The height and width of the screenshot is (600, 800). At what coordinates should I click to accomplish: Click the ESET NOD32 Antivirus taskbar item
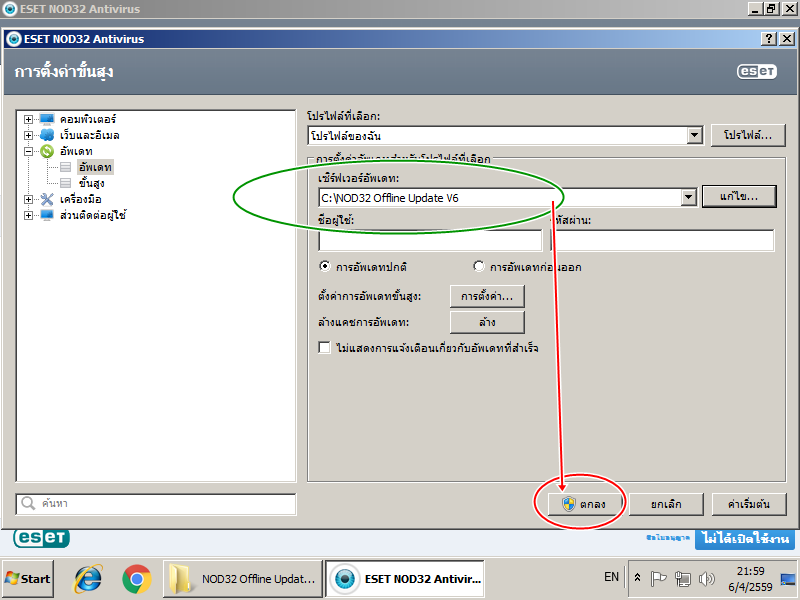(405, 579)
